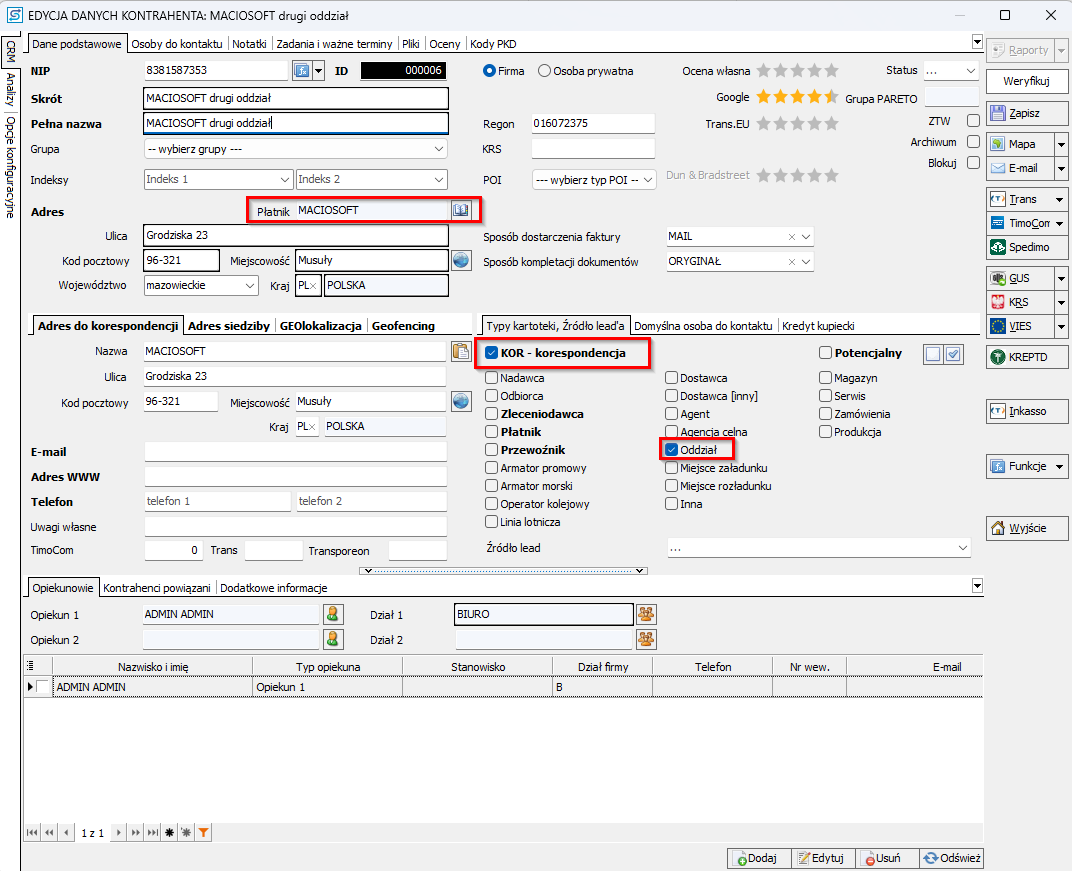This screenshot has width=1072, height=871.
Task: Uncheck the Oddział checkbox
Action: [x=672, y=450]
